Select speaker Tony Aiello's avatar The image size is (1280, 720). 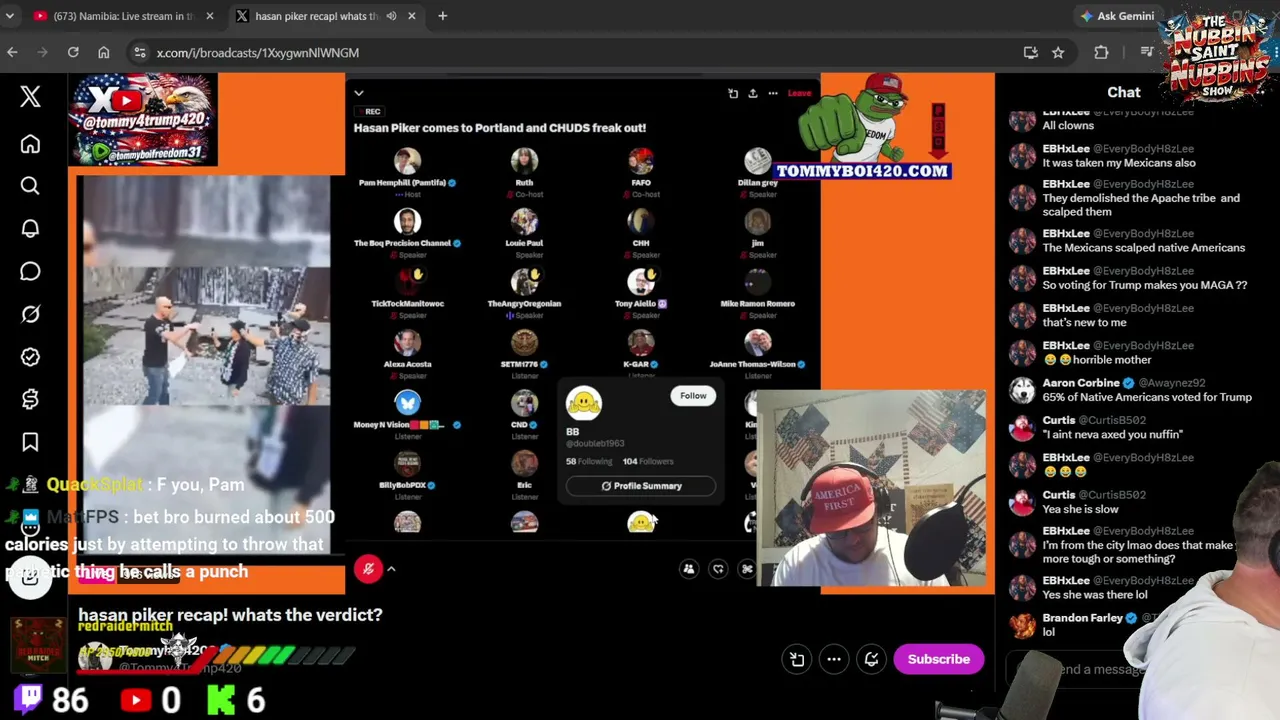(x=641, y=282)
